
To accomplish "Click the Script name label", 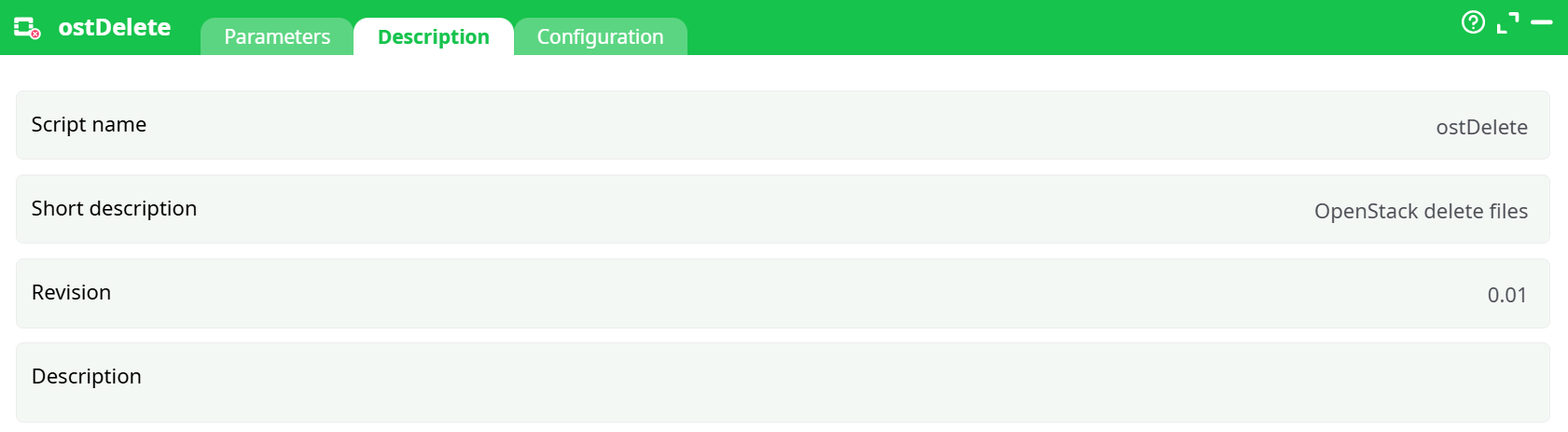I will pyautogui.click(x=89, y=125).
